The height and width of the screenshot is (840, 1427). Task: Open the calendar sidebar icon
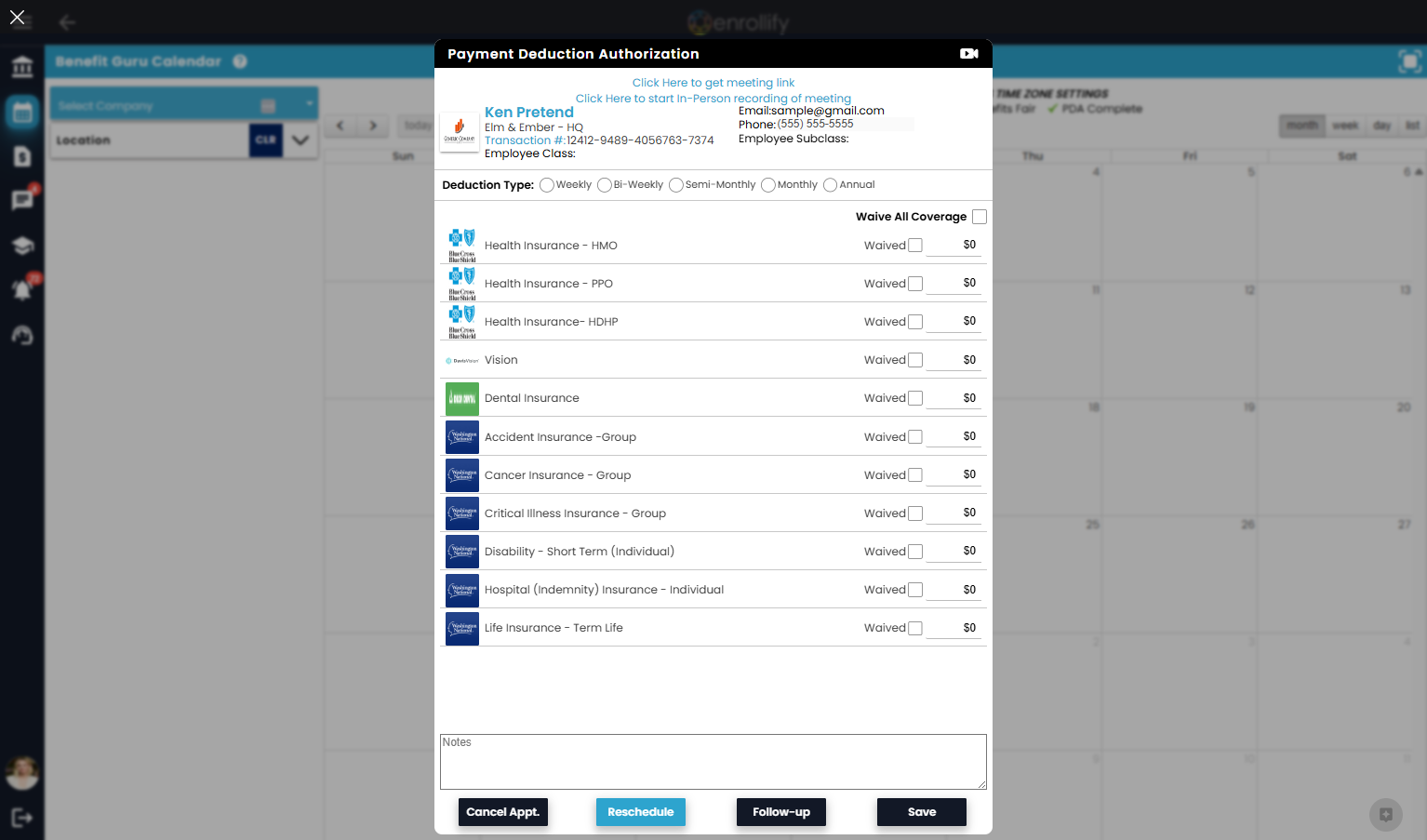tap(22, 113)
